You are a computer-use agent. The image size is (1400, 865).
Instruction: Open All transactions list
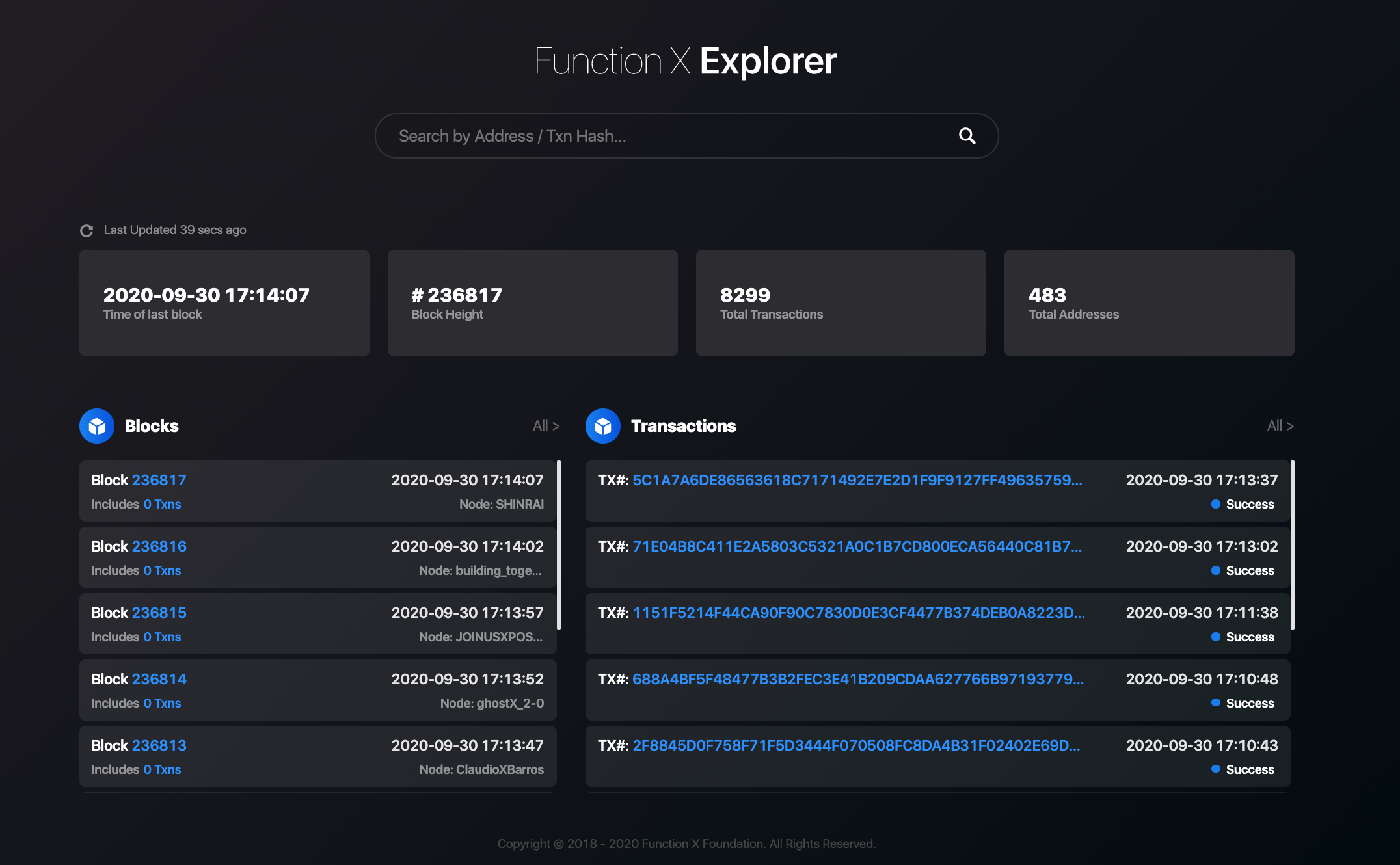coord(1280,426)
